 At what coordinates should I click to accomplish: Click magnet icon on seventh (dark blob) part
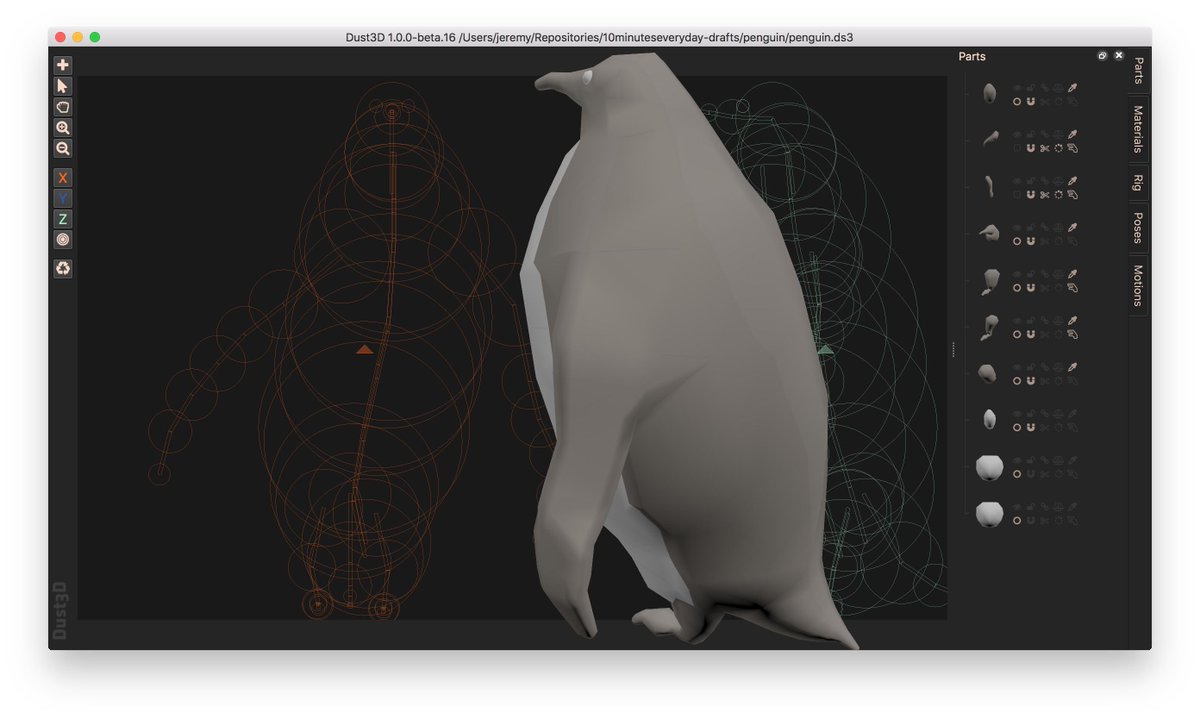pyautogui.click(x=1030, y=381)
